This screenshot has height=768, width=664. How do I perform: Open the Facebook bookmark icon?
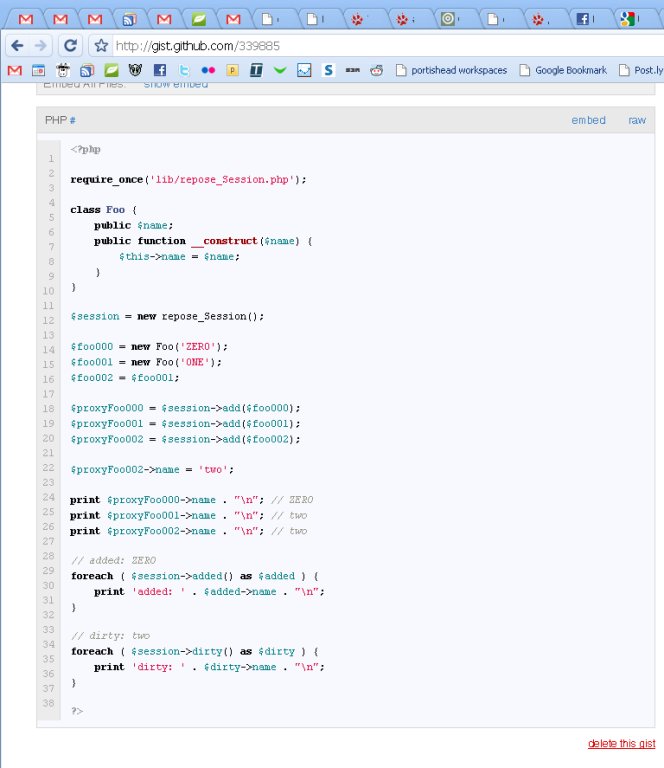[159, 70]
